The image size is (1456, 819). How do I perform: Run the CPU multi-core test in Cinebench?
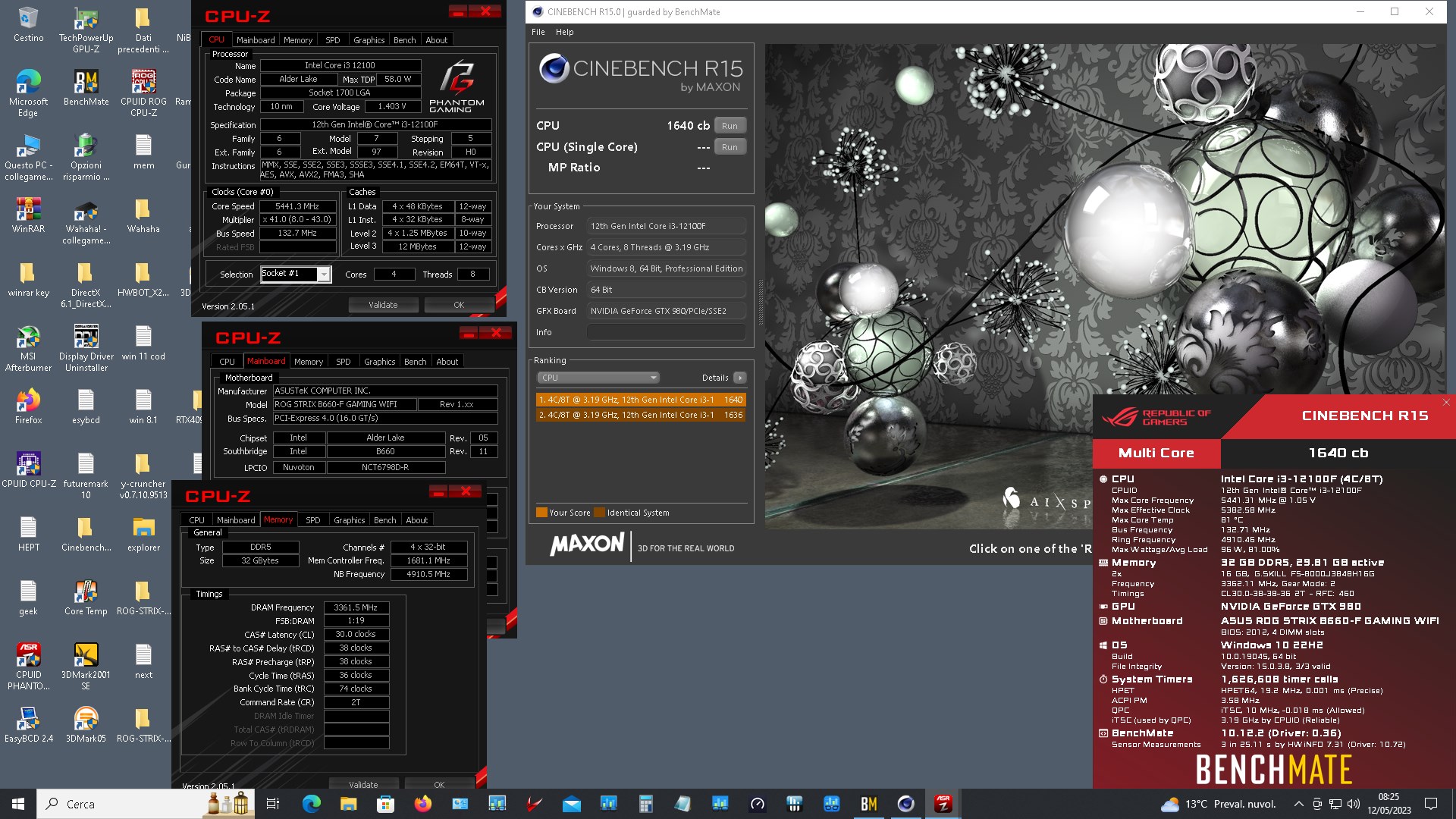[x=730, y=126]
